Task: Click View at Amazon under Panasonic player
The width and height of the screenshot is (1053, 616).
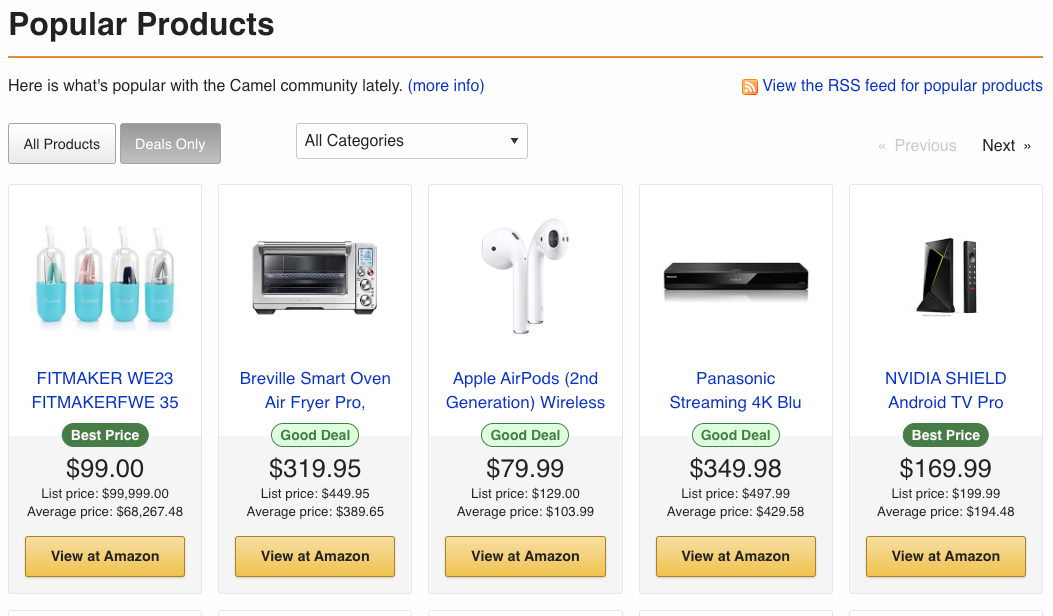Action: point(736,556)
